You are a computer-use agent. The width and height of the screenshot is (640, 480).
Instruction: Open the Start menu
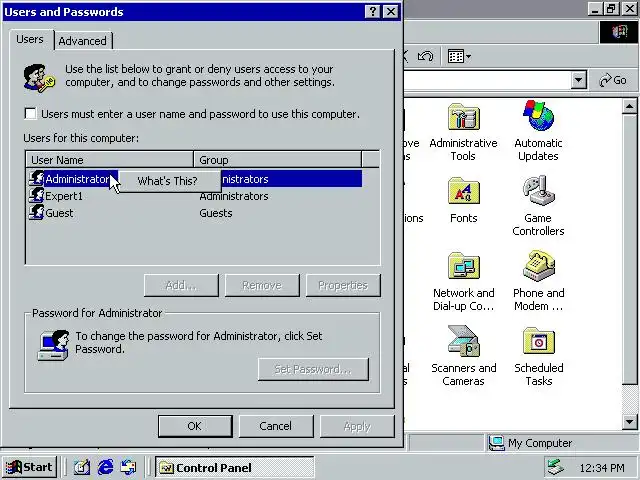[x=29, y=467]
